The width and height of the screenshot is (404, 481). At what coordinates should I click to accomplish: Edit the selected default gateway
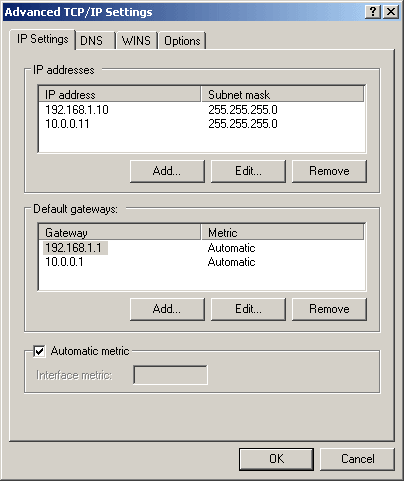coord(248,309)
